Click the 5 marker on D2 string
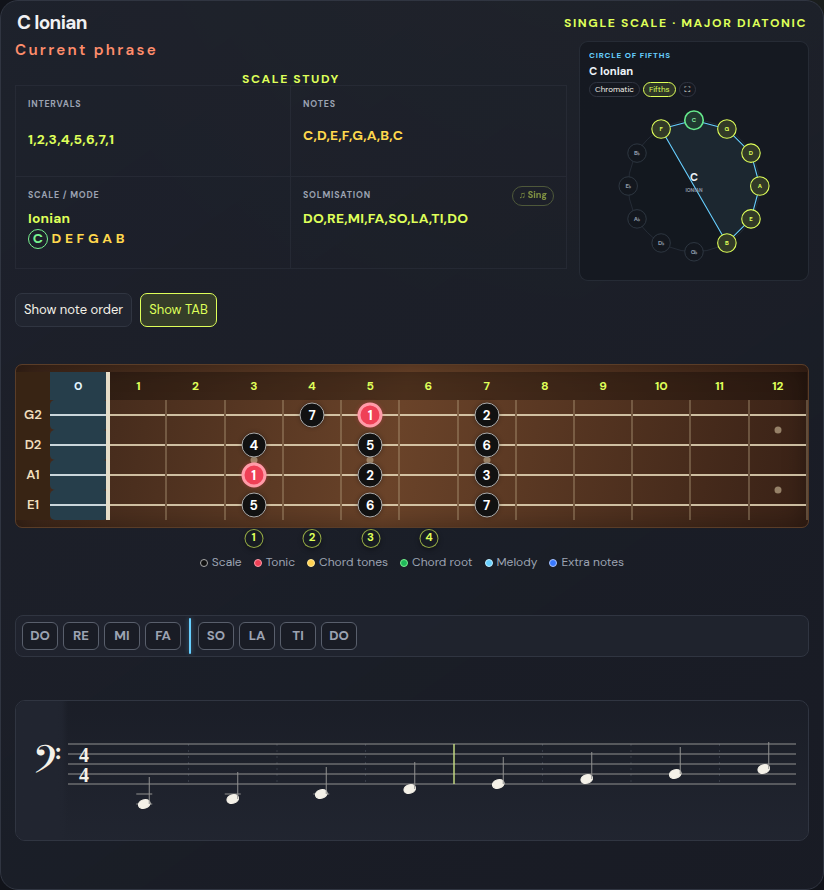The width and height of the screenshot is (824, 890). tap(370, 445)
